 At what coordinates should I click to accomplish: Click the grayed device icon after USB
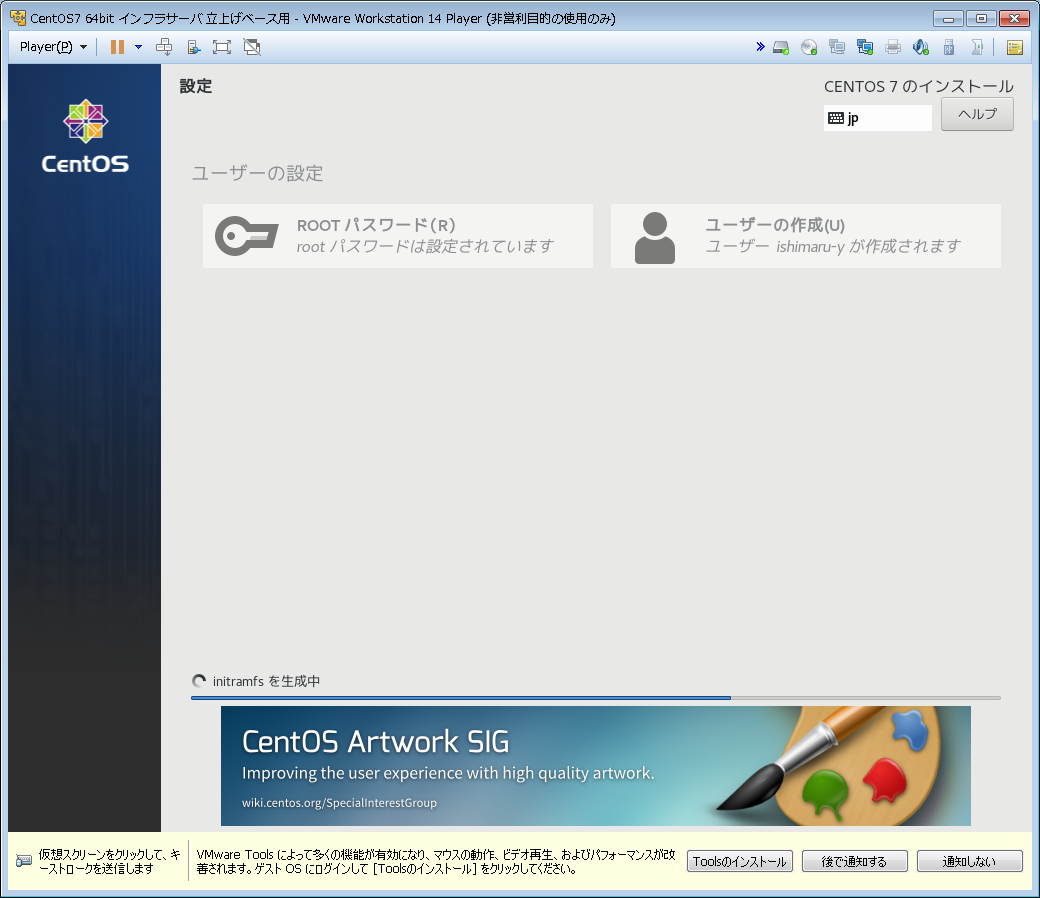(977, 47)
